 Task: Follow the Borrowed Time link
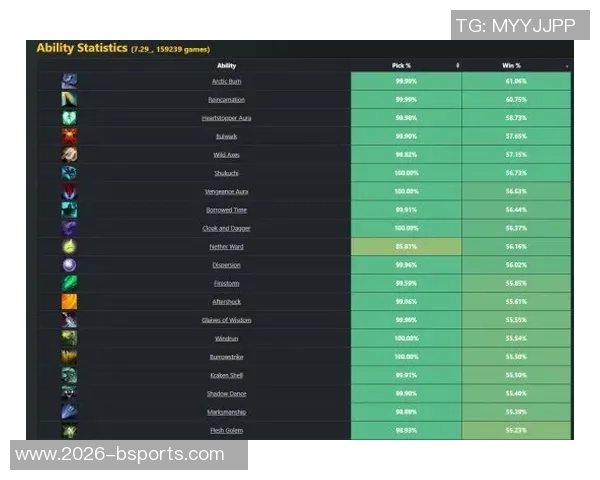[226, 210]
